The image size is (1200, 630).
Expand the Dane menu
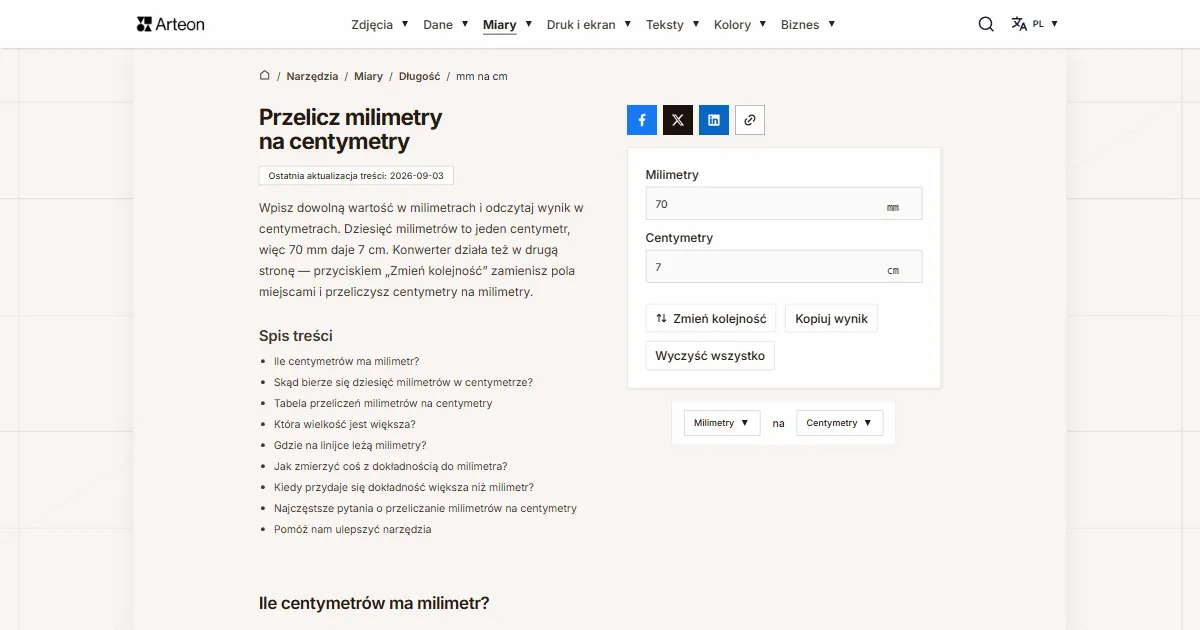click(446, 24)
